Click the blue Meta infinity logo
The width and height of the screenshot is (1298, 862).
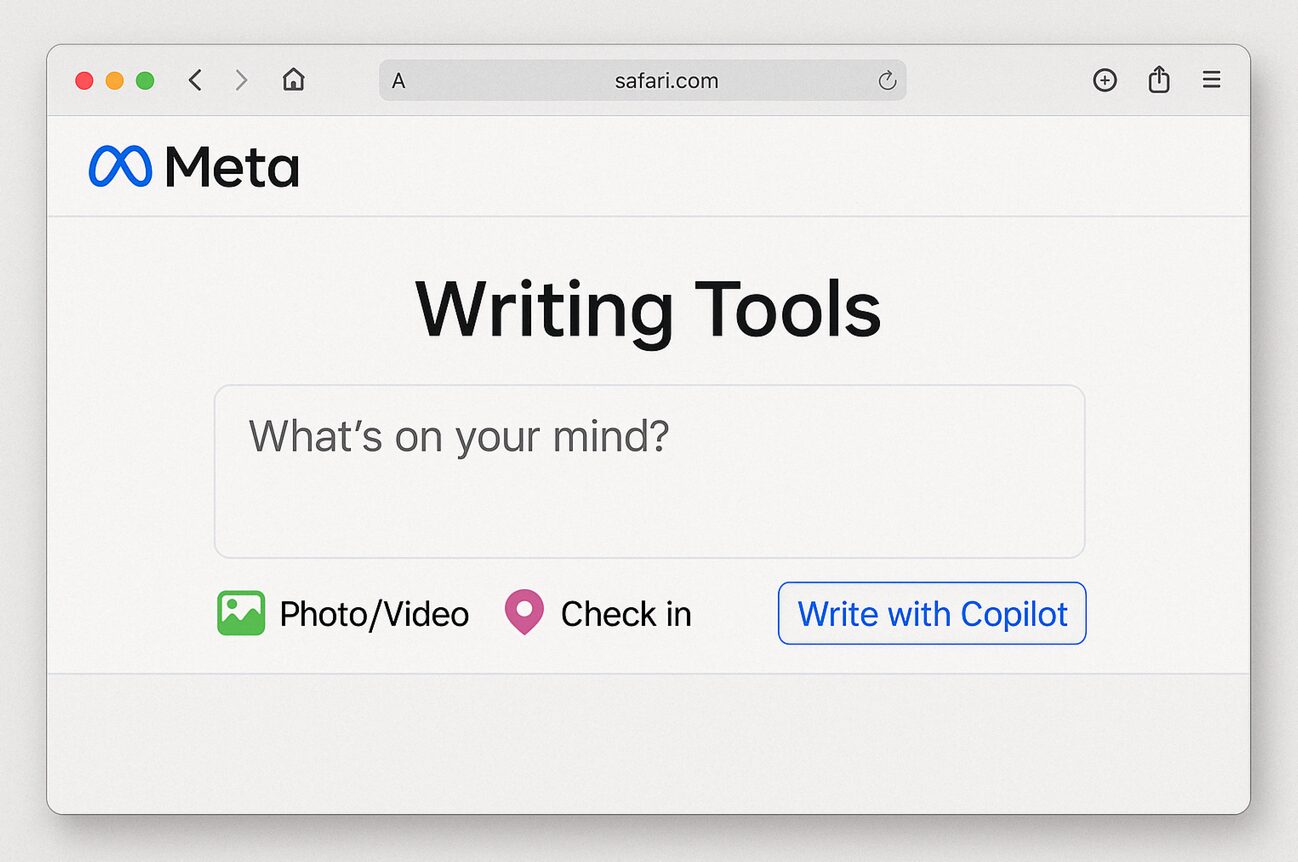click(x=120, y=166)
